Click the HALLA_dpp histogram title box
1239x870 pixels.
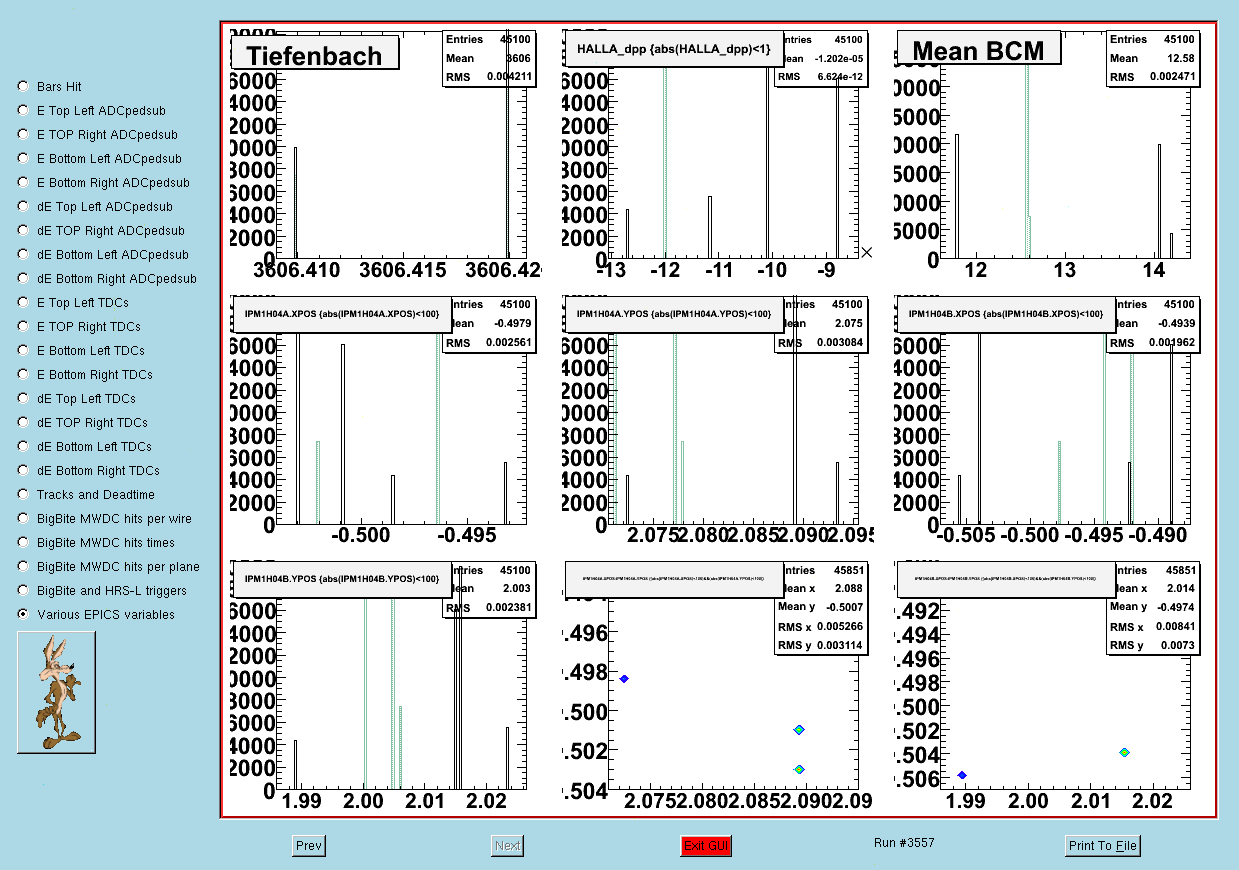point(674,49)
